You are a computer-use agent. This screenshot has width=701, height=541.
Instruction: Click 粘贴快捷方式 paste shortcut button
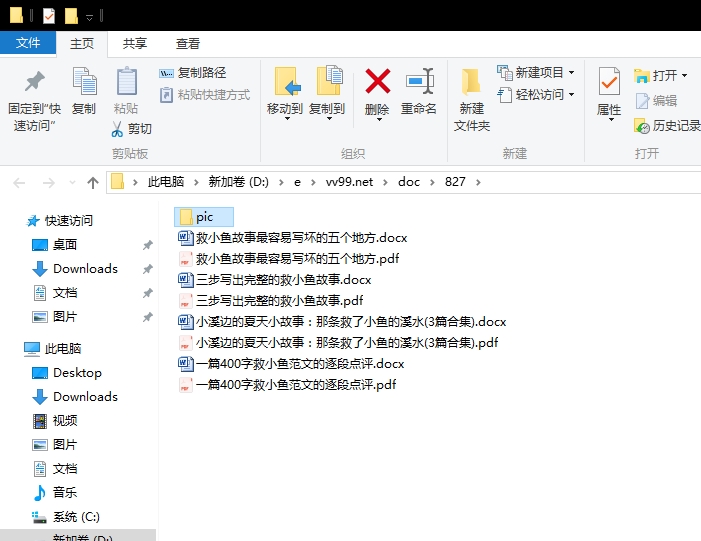tap(205, 95)
